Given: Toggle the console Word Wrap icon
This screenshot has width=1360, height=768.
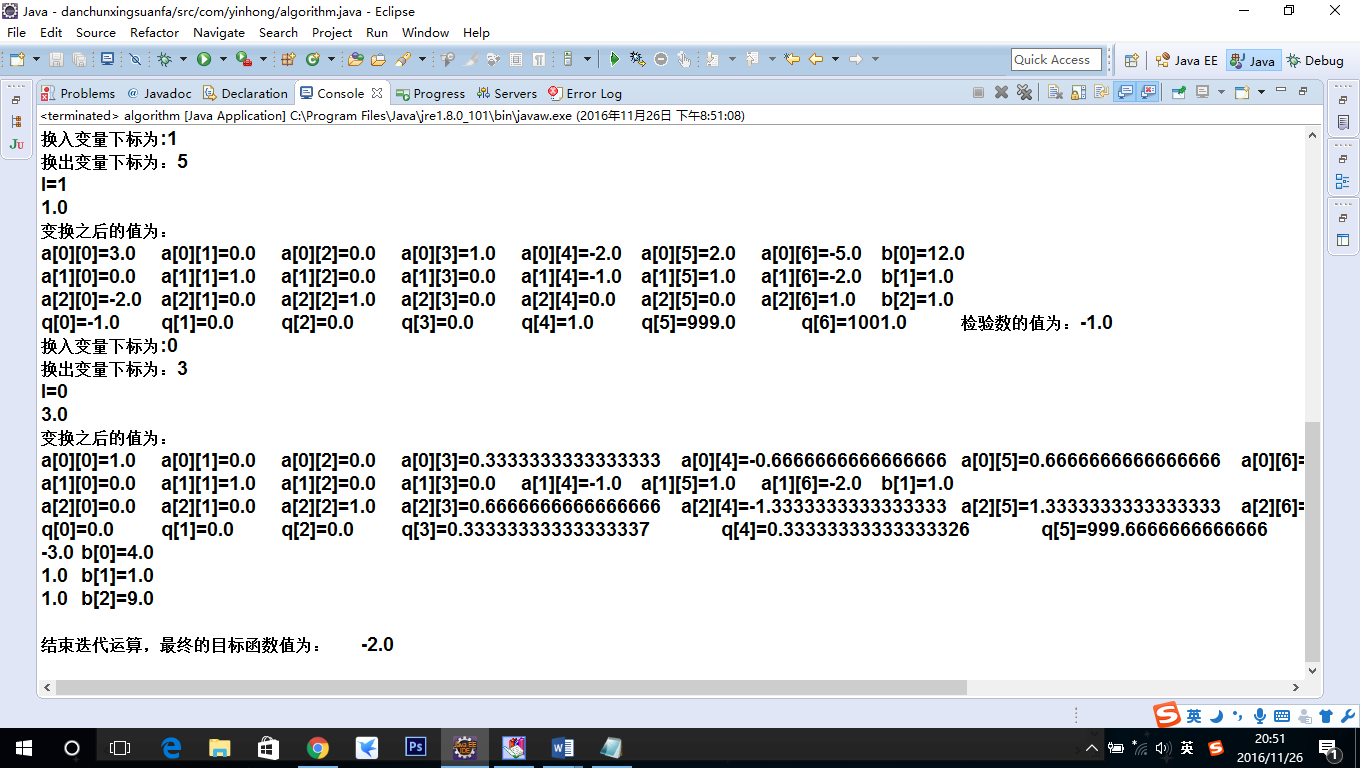Looking at the screenshot, I should pyautogui.click(x=1101, y=92).
